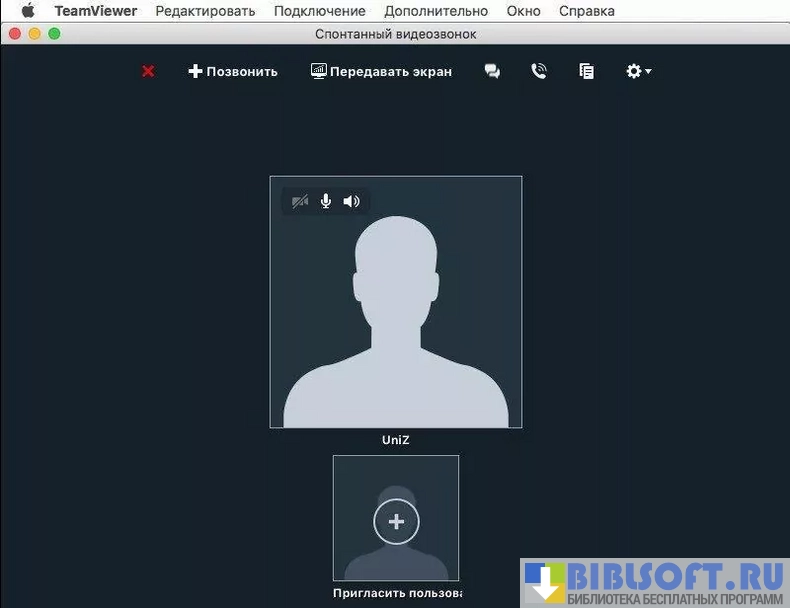Click the plus circle to invite user
790x608 pixels.
point(396,521)
